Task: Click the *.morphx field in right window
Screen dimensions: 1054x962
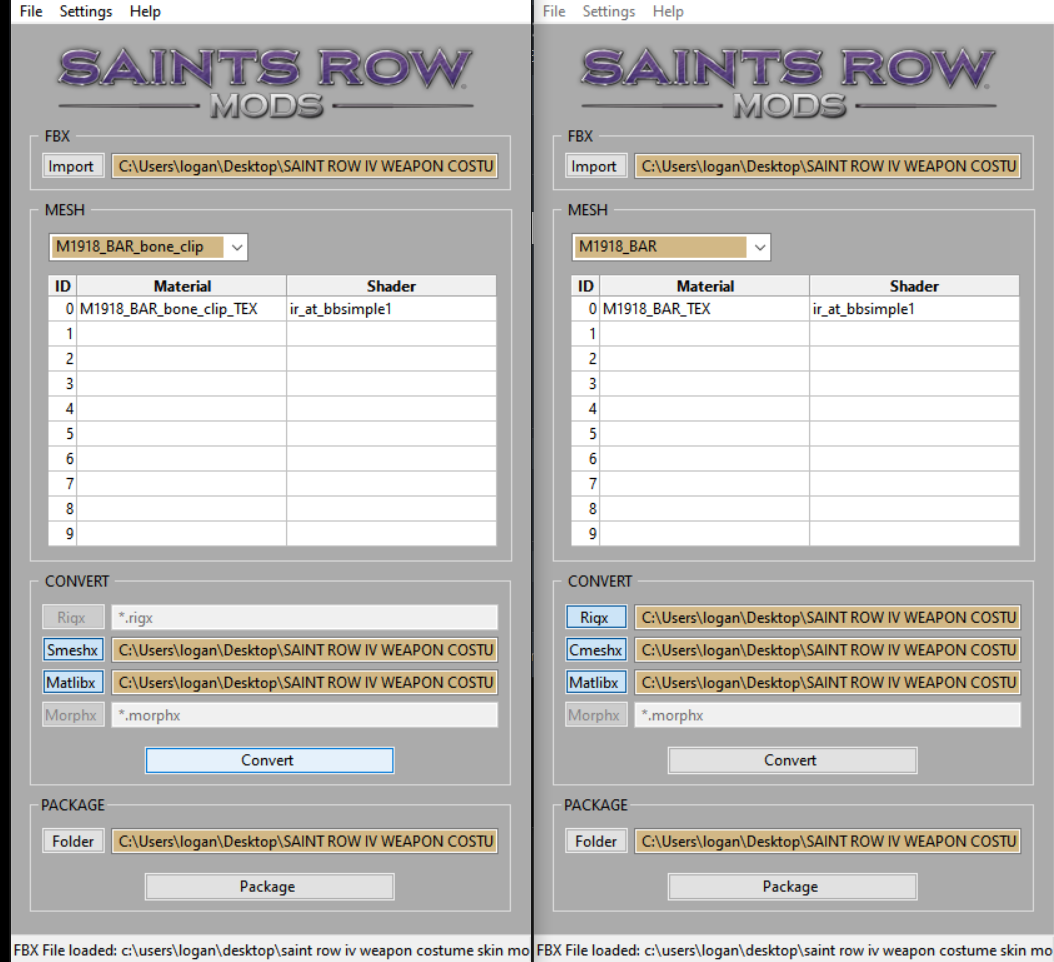Action: click(x=827, y=715)
